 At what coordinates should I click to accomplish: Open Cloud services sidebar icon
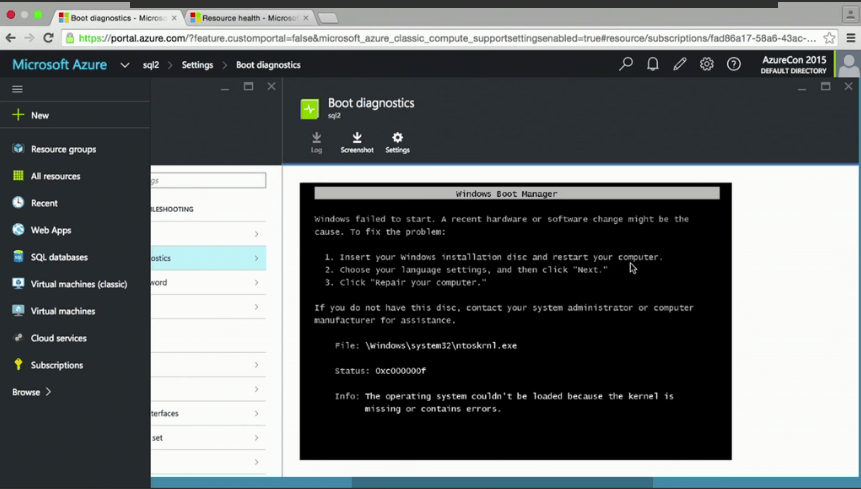(18, 338)
